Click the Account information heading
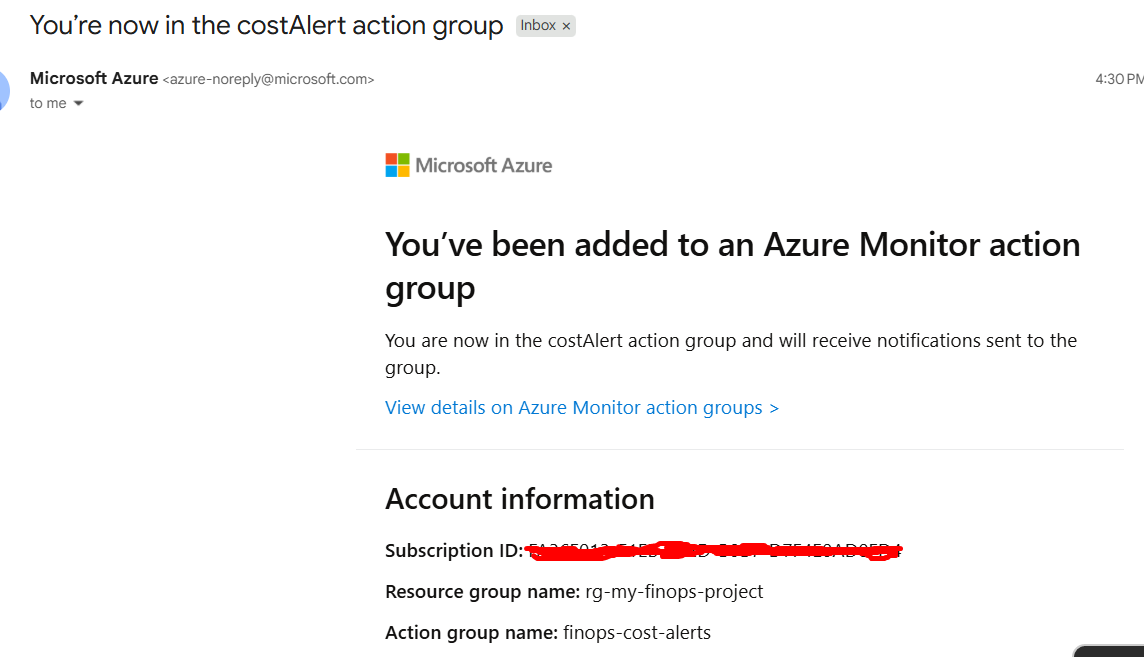 pyautogui.click(x=519, y=498)
